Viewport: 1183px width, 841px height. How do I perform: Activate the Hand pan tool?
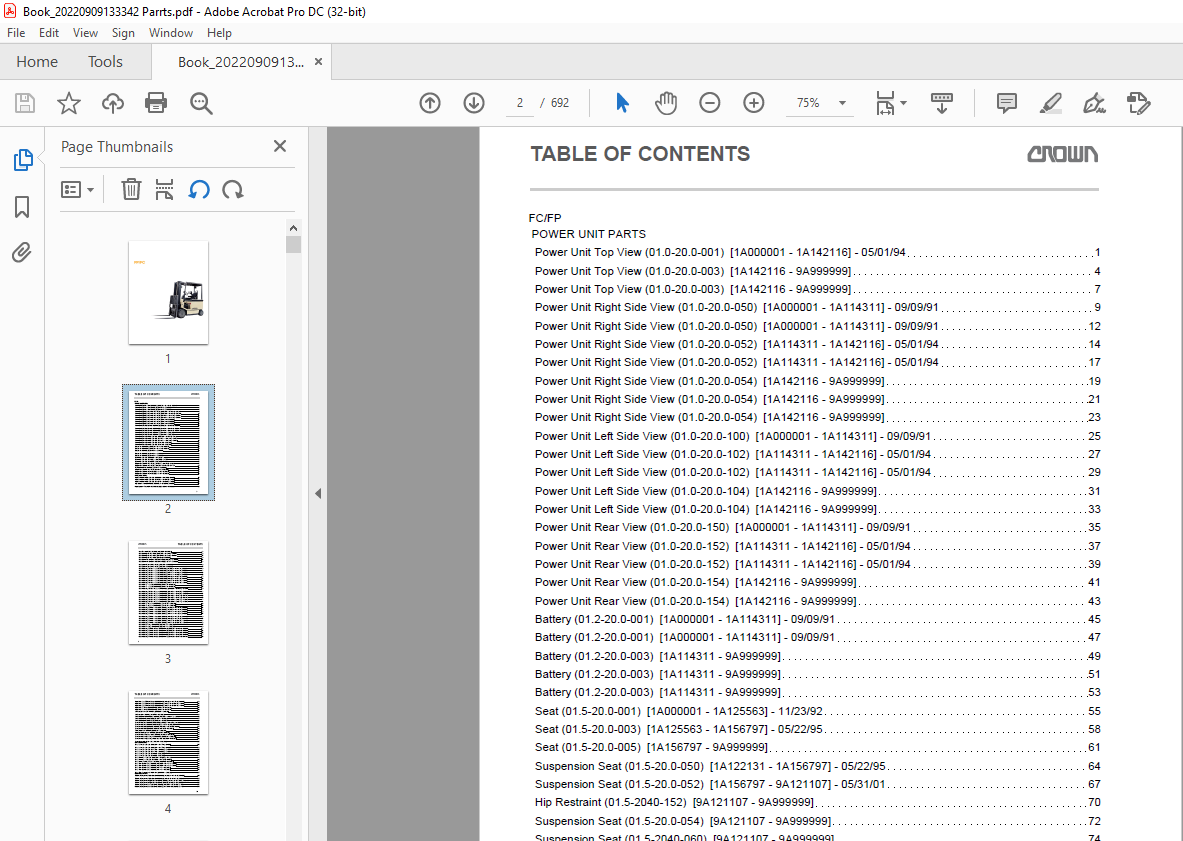tap(665, 103)
